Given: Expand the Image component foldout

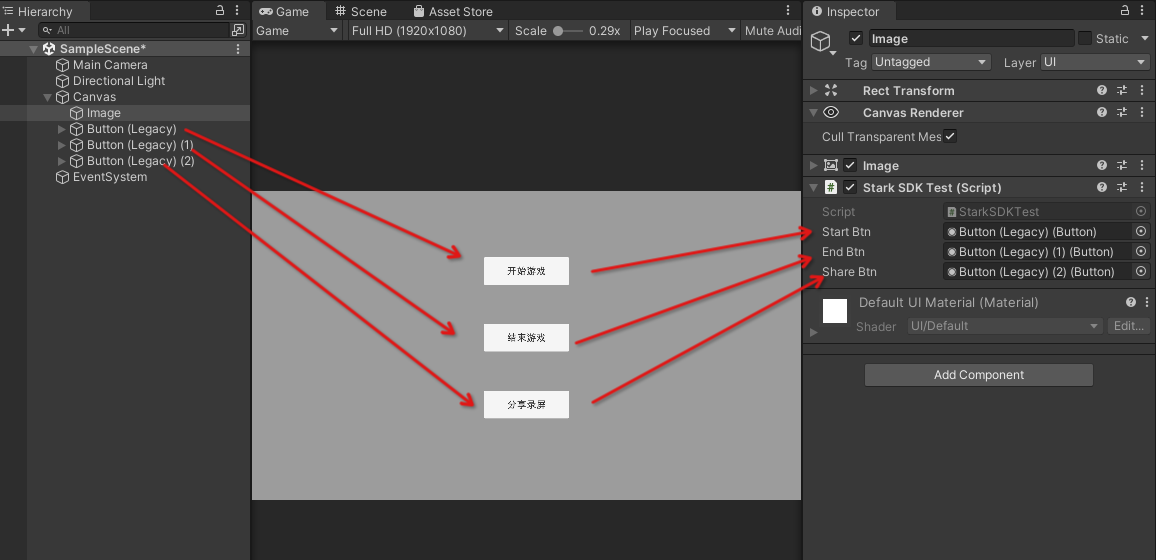Looking at the screenshot, I should (813, 166).
